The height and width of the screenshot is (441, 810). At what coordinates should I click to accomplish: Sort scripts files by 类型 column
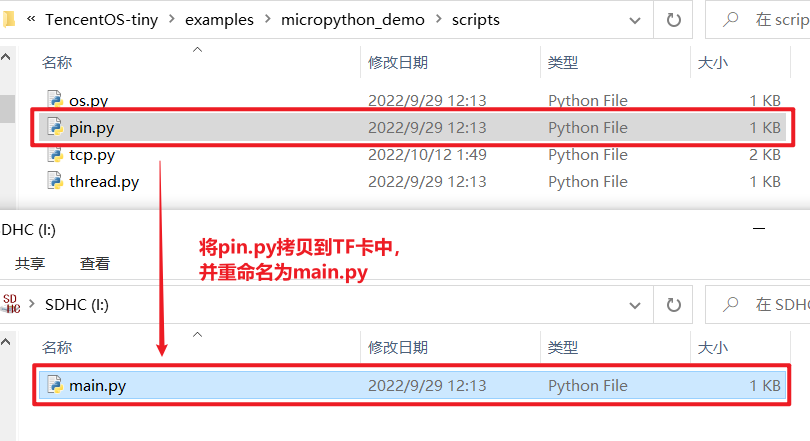(x=563, y=62)
